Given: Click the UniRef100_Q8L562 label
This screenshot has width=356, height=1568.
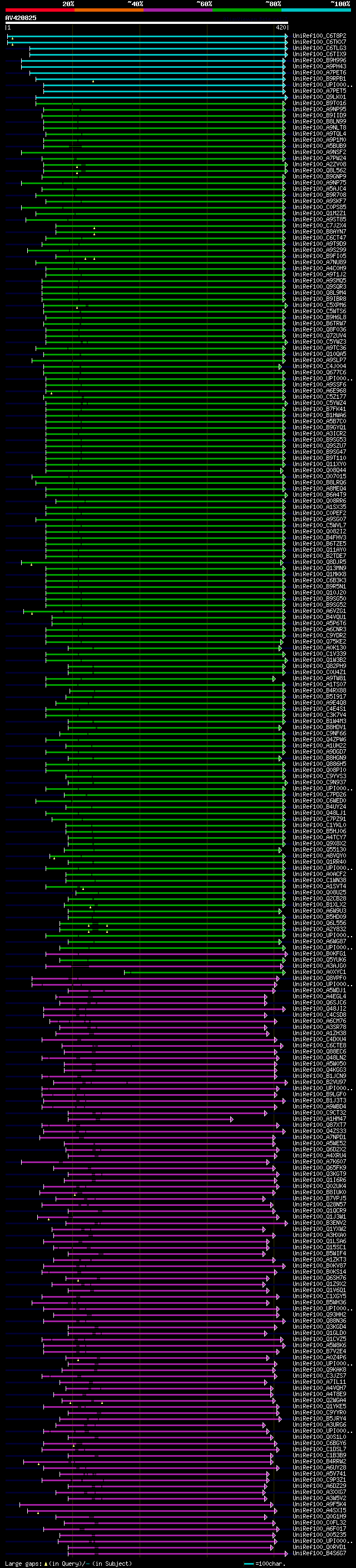Looking at the screenshot, I should [x=319, y=170].
